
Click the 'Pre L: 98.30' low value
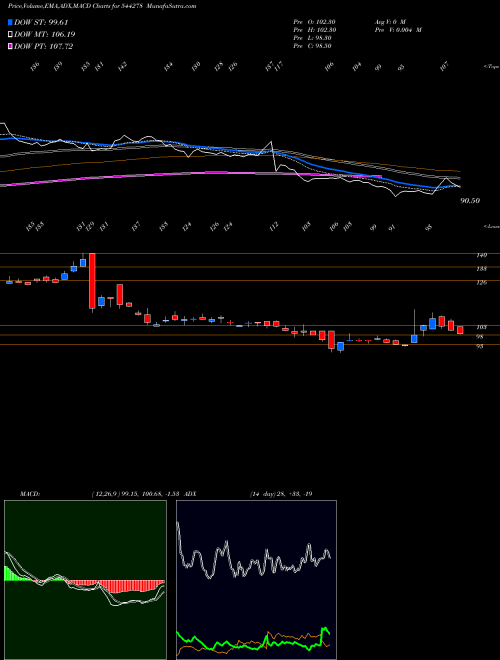click(x=313, y=38)
